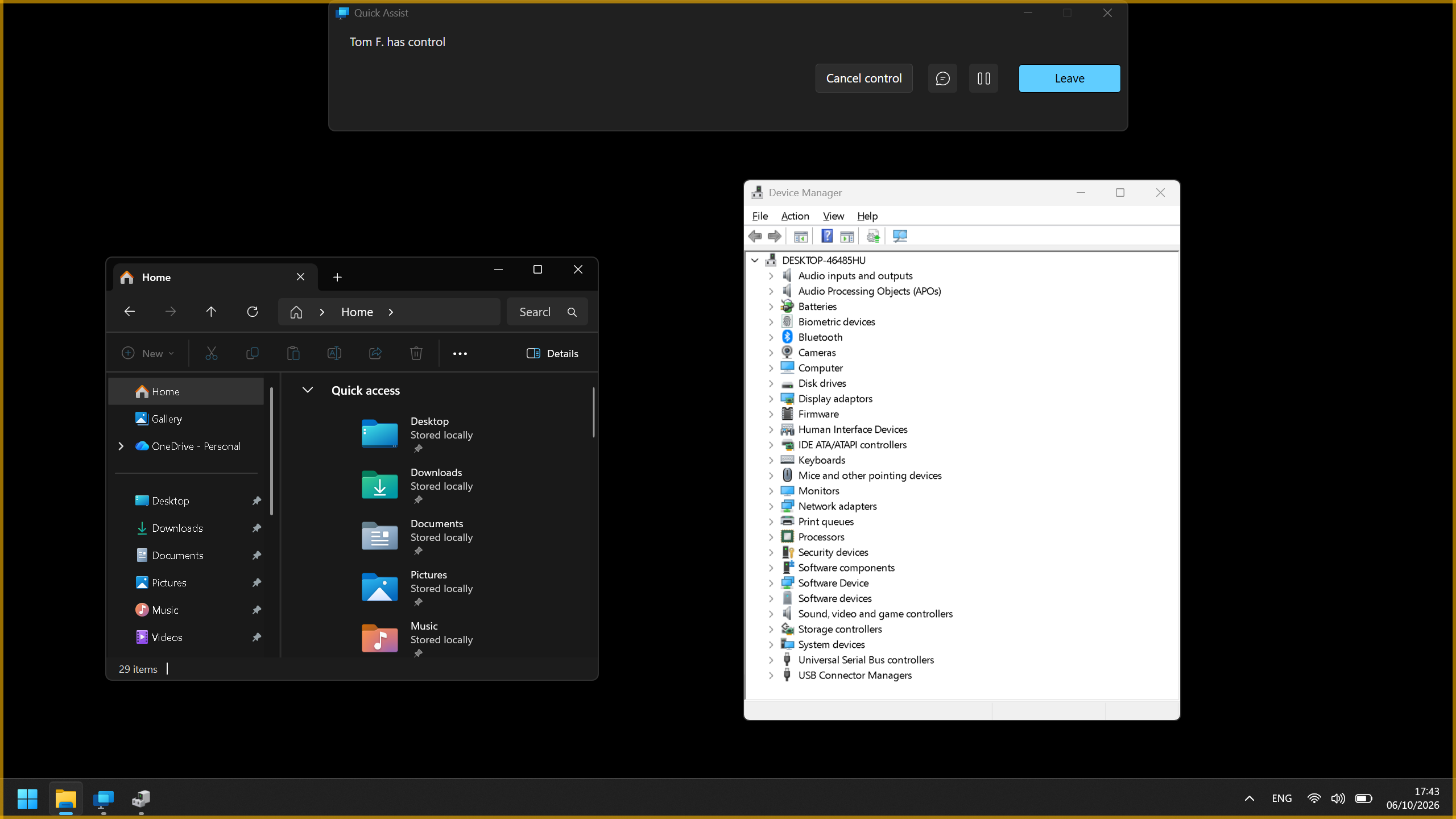Click Device Manager back arrow toolbar icon
The height and width of the screenshot is (819, 1456).
pyautogui.click(x=755, y=236)
